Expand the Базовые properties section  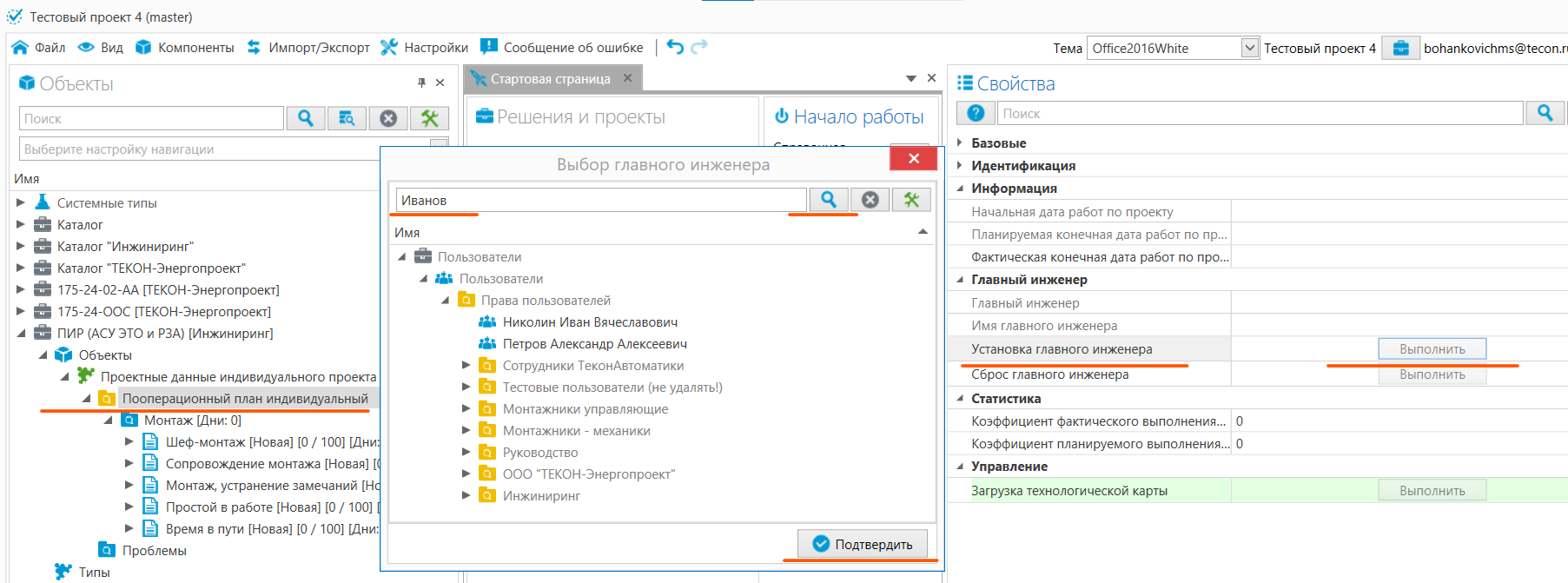(960, 142)
